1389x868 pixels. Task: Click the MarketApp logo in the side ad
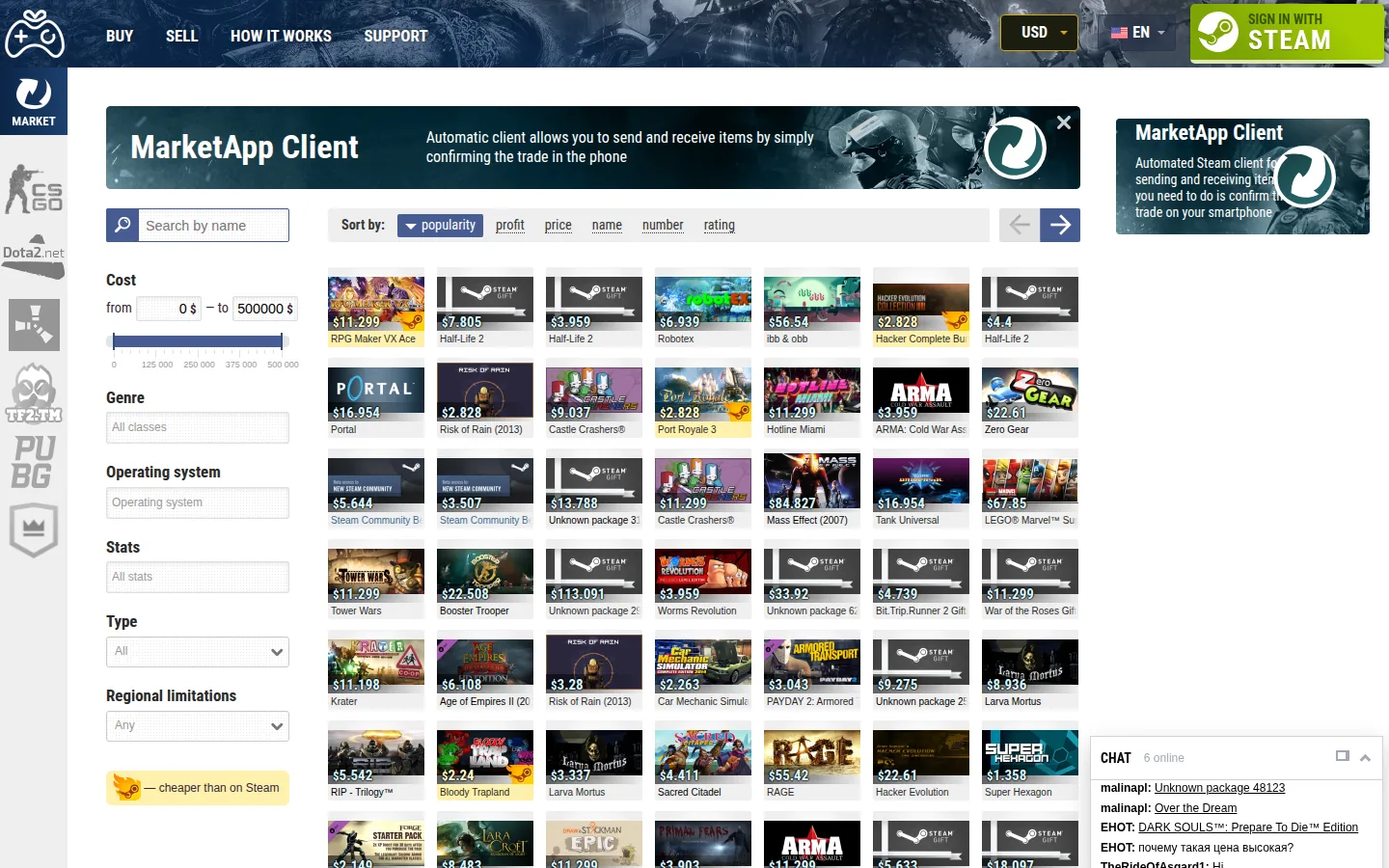pos(1305,176)
